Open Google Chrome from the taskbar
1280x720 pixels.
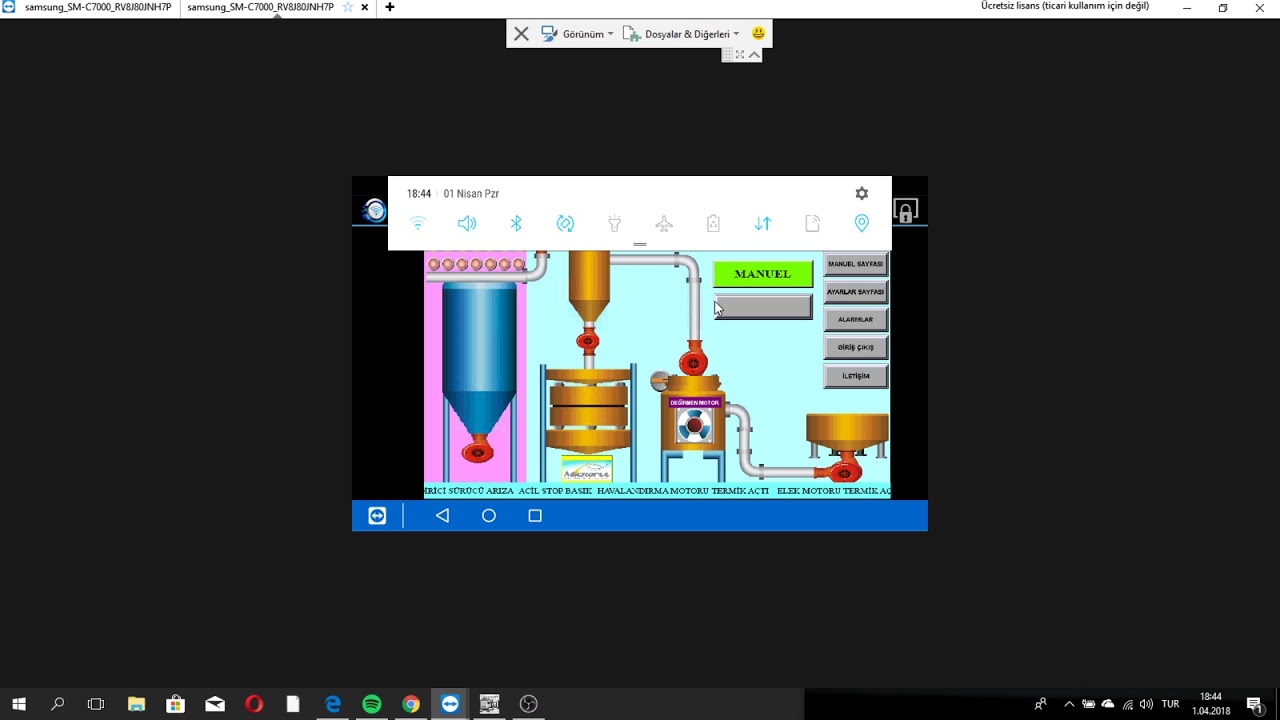click(411, 704)
